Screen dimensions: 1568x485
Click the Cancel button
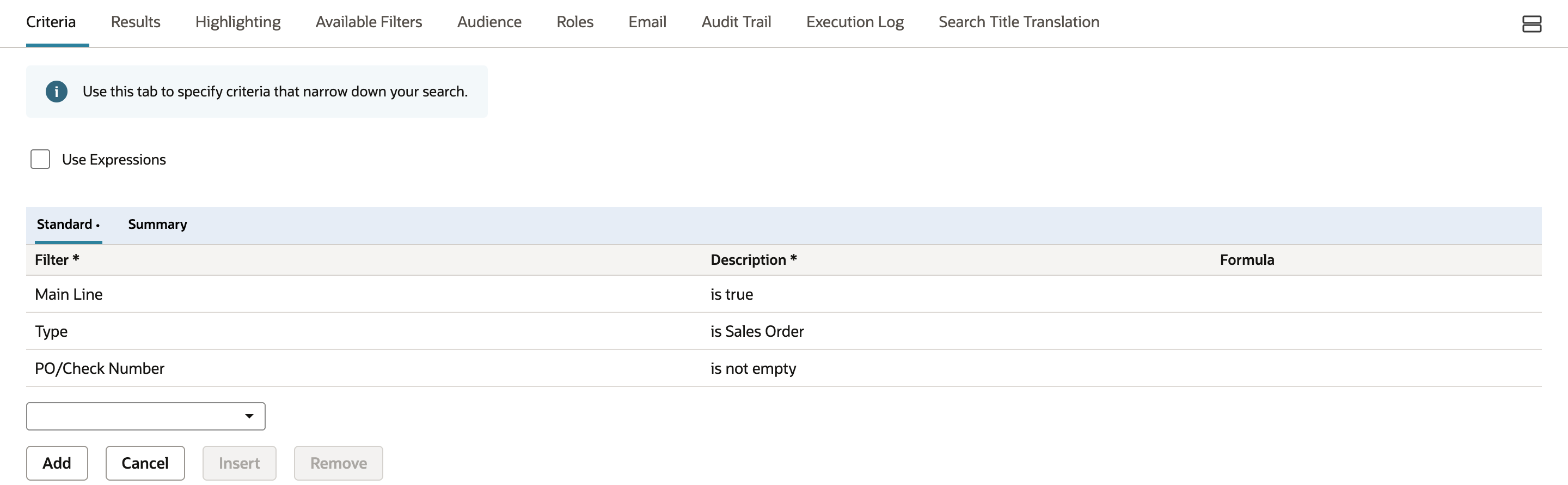click(145, 463)
